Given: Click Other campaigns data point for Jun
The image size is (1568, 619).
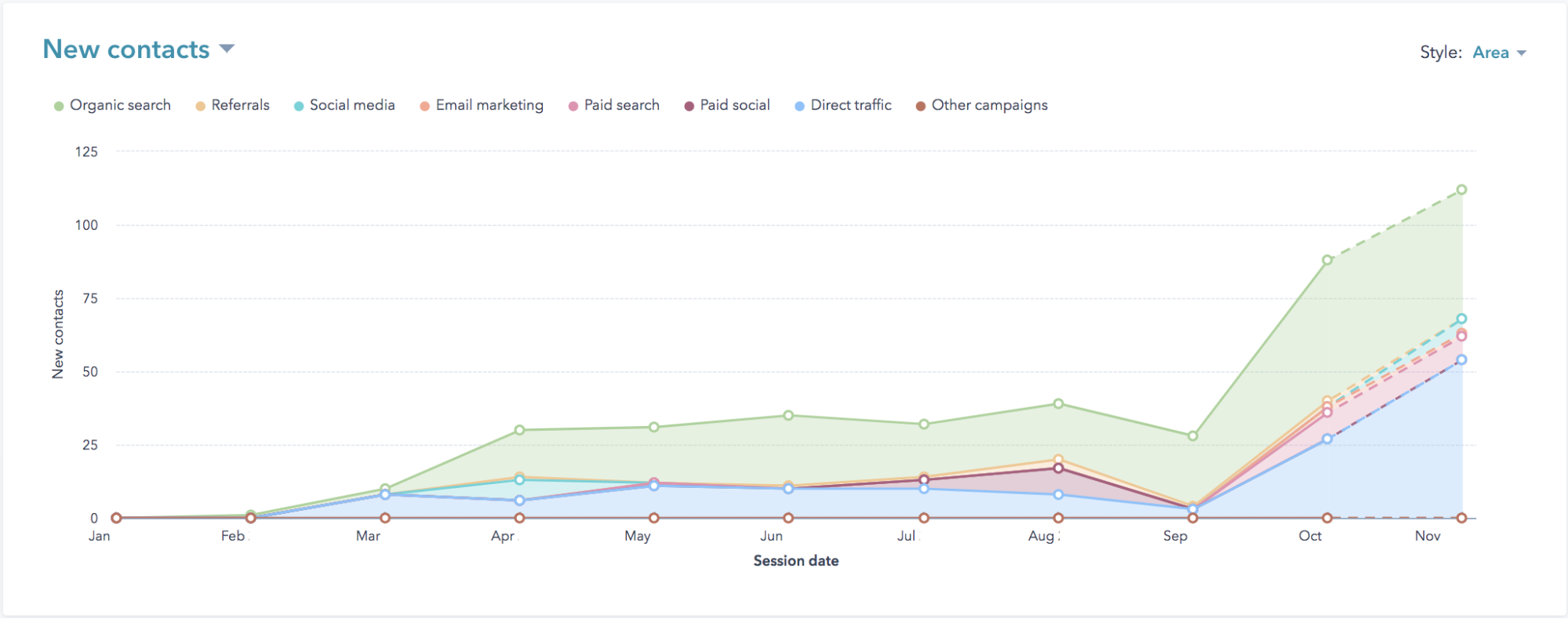Looking at the screenshot, I should (x=788, y=518).
